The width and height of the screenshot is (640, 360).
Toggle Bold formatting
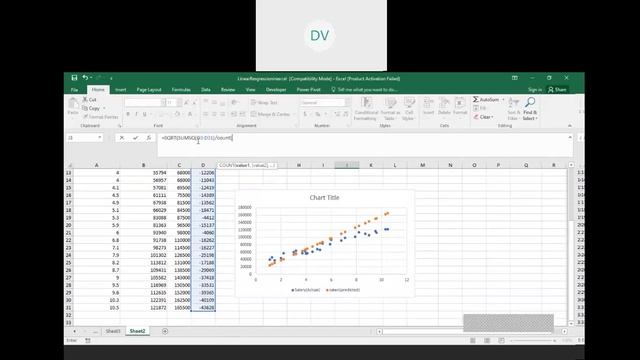point(128,114)
